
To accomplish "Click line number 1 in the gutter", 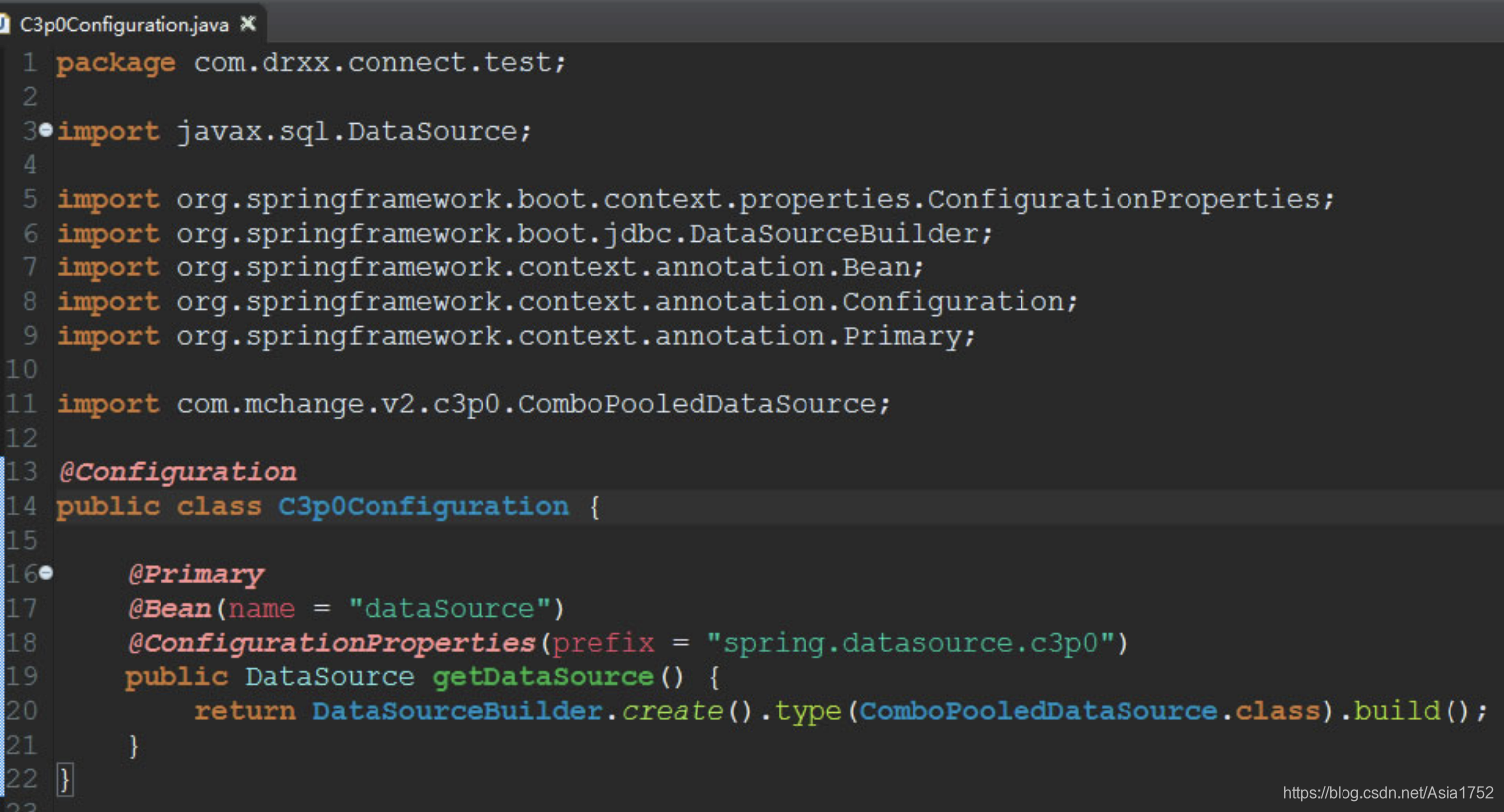I will tap(30, 63).
